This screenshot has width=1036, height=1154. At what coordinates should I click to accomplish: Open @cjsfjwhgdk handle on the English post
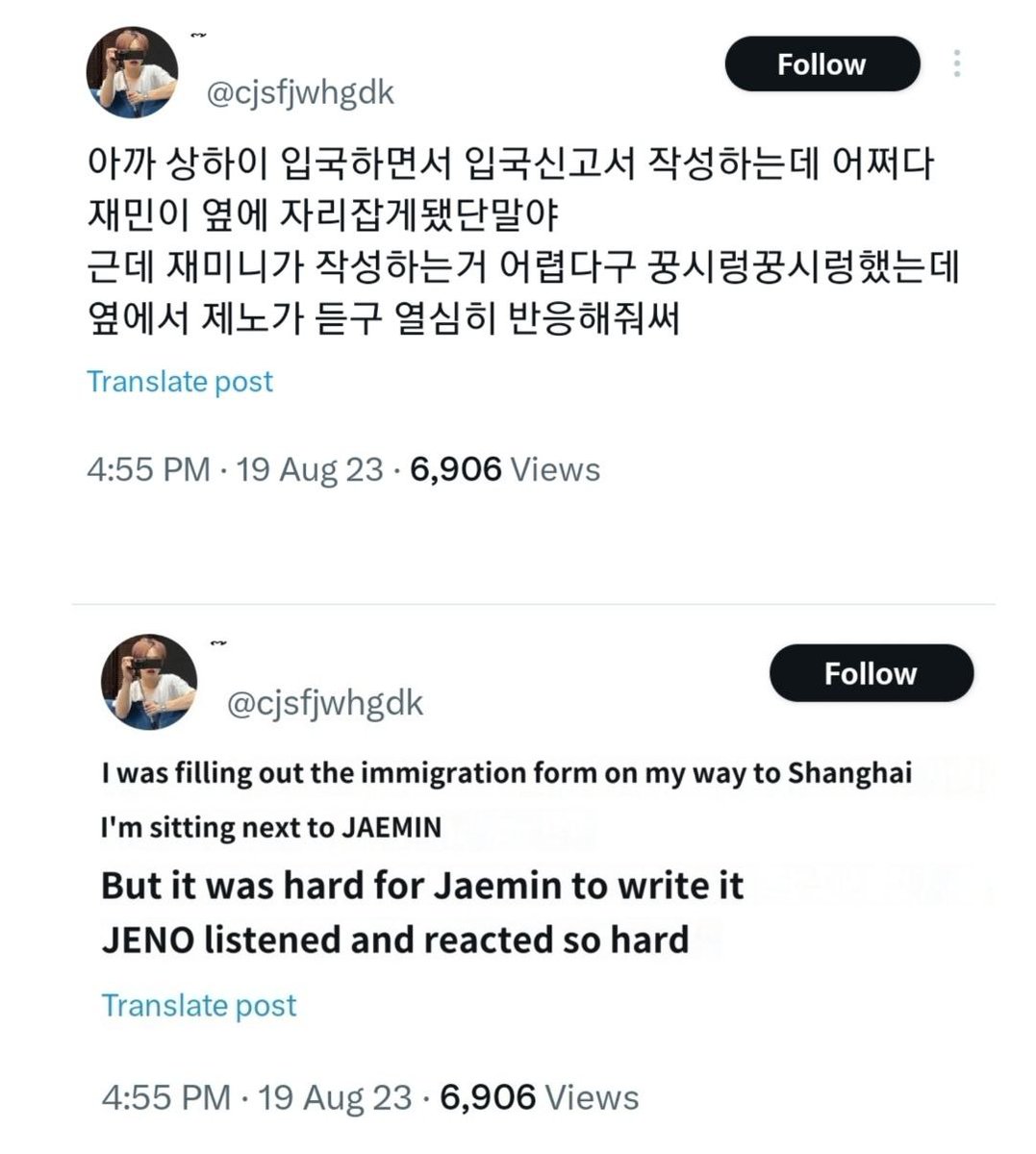coord(324,703)
